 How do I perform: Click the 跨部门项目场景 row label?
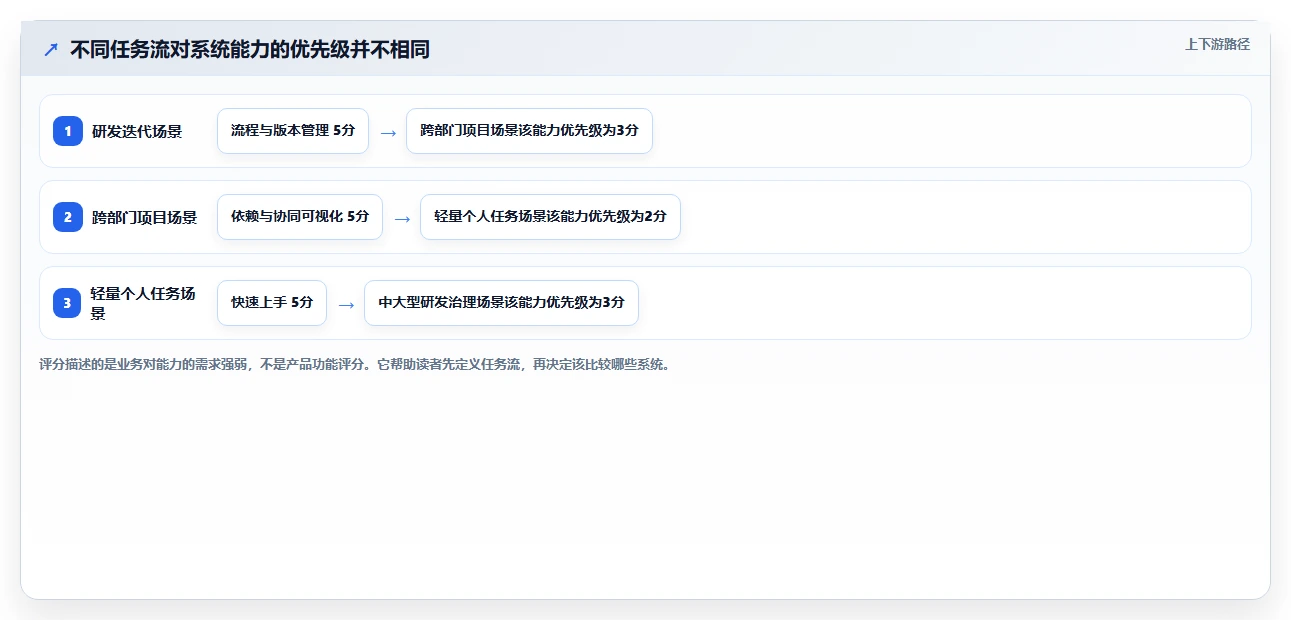click(144, 217)
